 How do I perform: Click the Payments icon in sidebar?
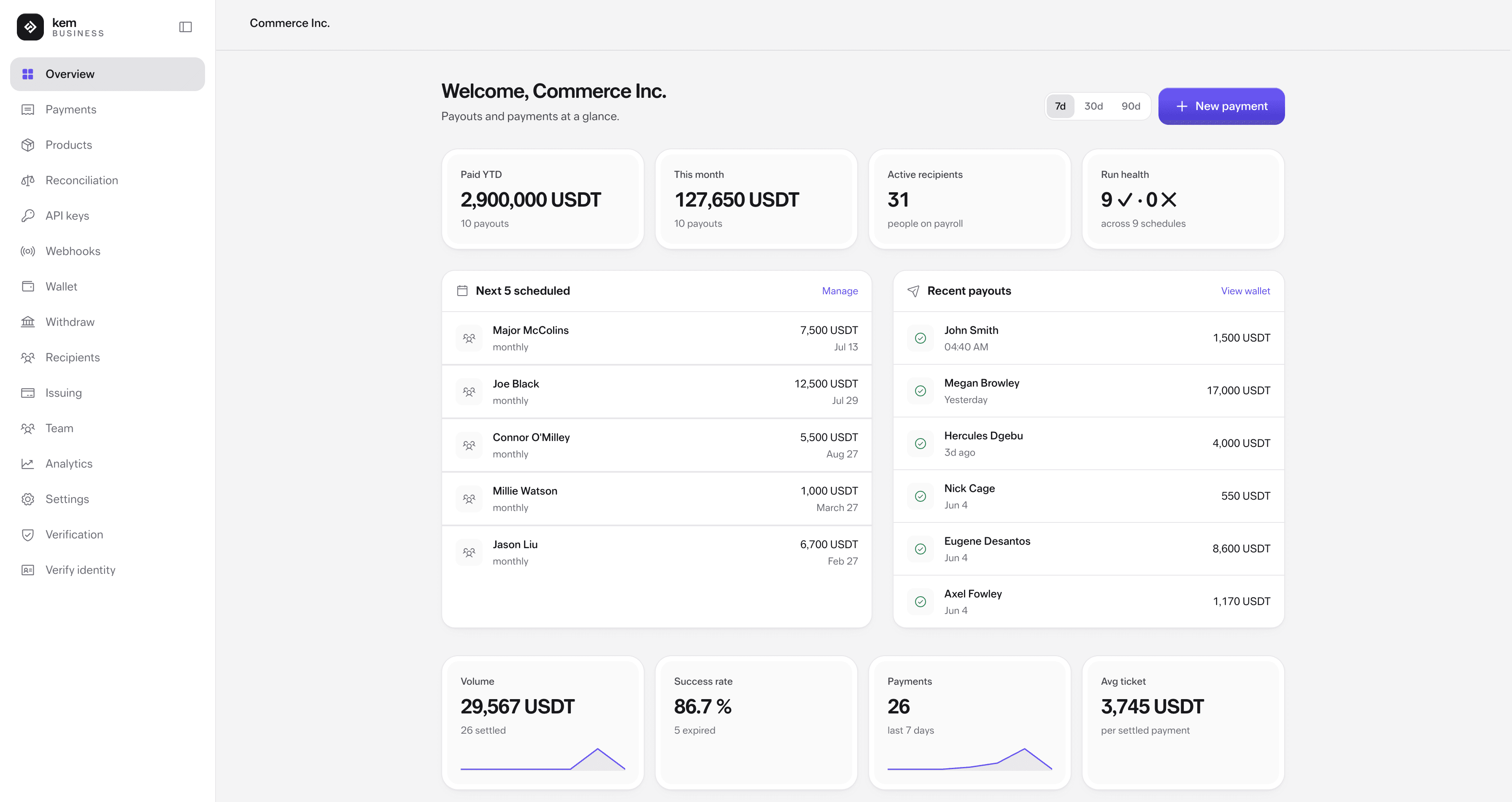click(27, 110)
